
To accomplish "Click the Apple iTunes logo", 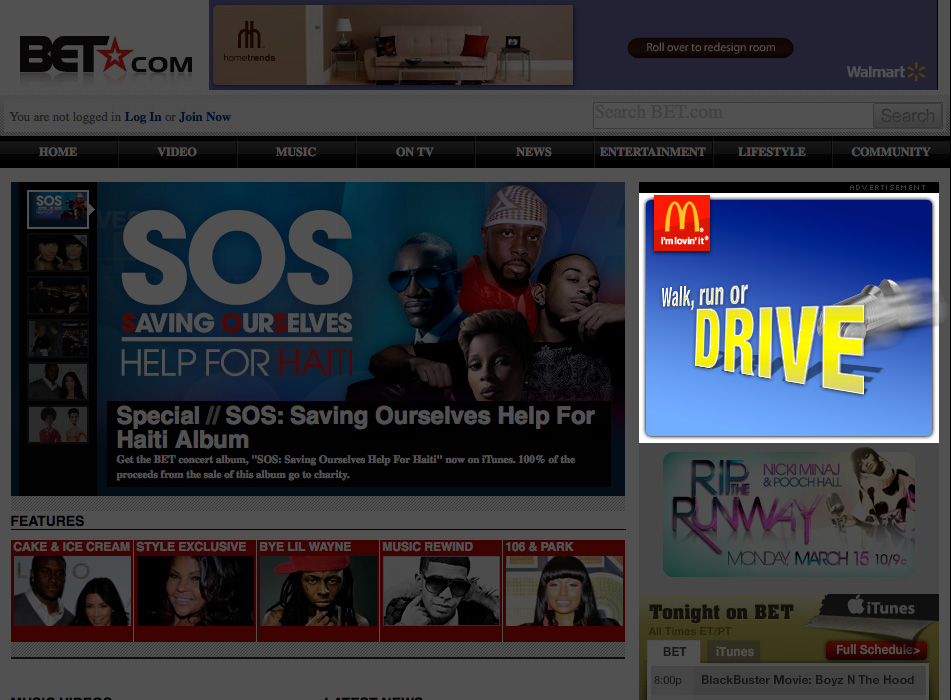I will (x=880, y=608).
